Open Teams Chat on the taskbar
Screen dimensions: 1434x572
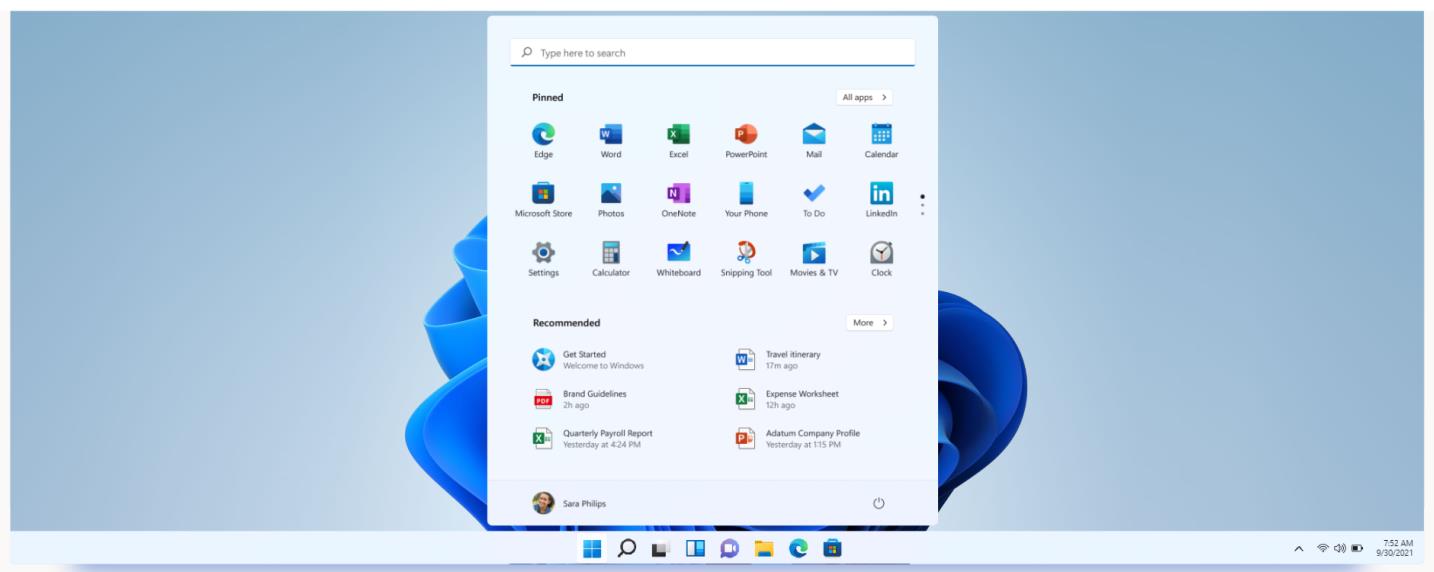[x=729, y=548]
